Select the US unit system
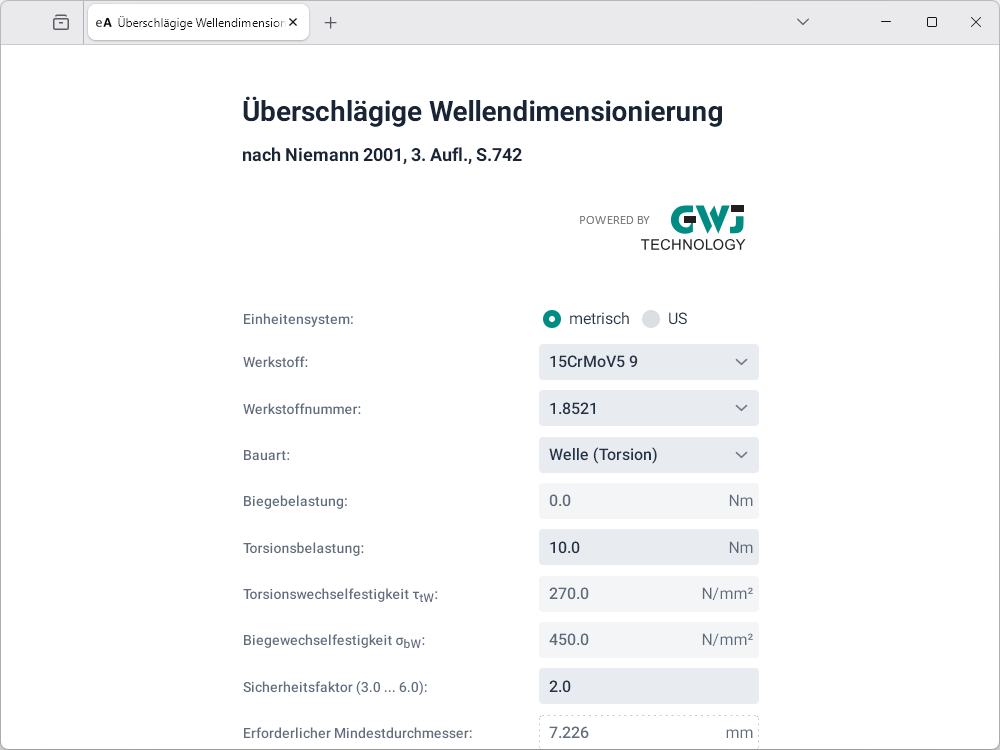 [x=651, y=319]
